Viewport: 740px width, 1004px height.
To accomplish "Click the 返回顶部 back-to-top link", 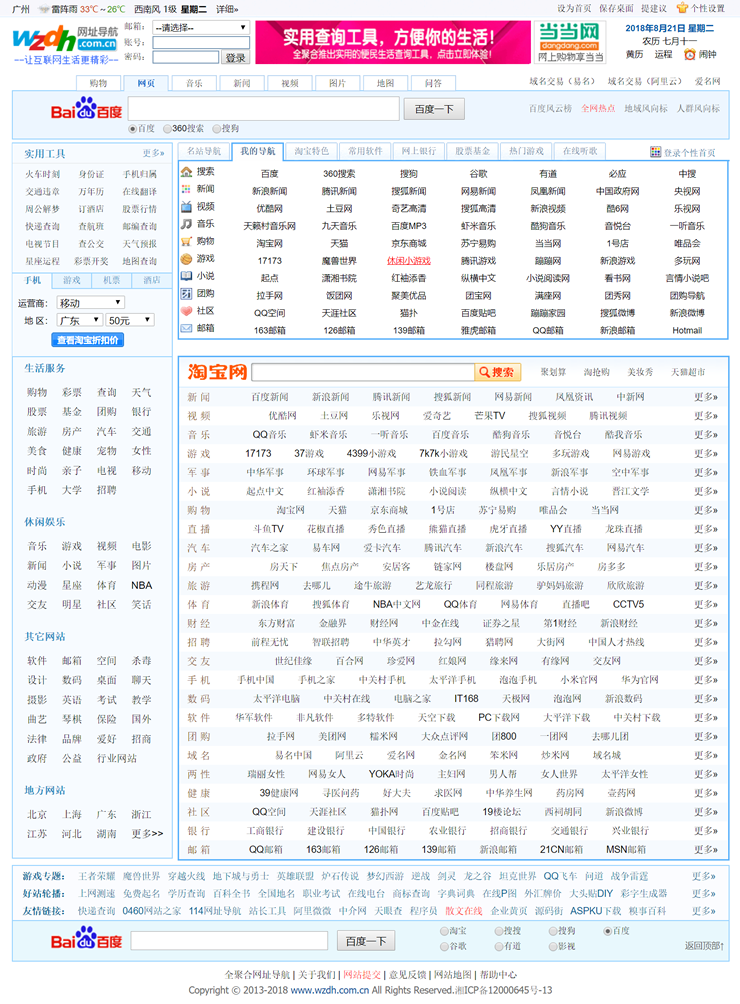I will click(704, 946).
